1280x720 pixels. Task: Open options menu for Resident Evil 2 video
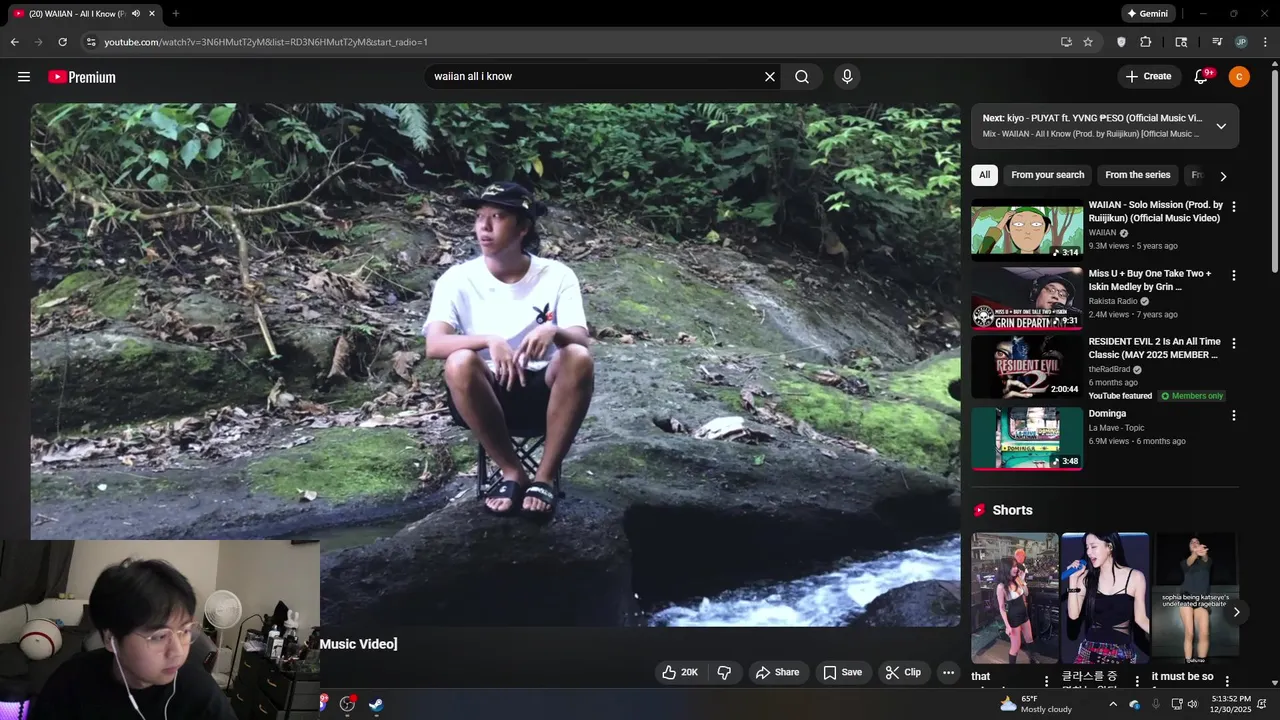1233,343
